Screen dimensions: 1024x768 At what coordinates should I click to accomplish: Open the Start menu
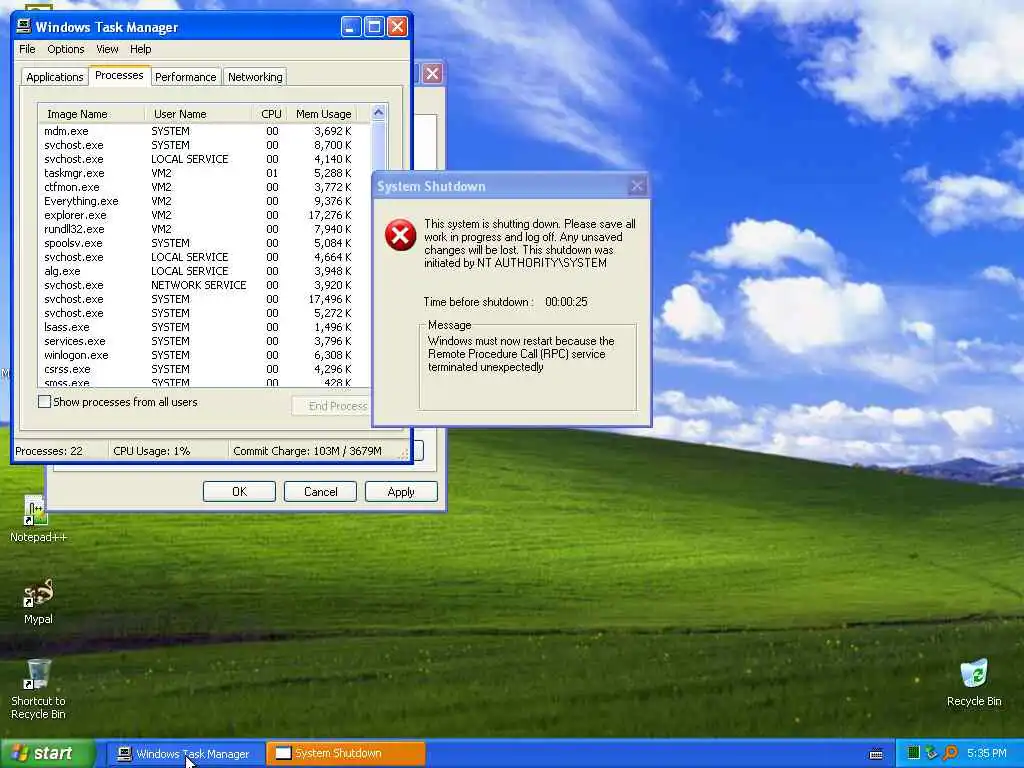click(48, 753)
